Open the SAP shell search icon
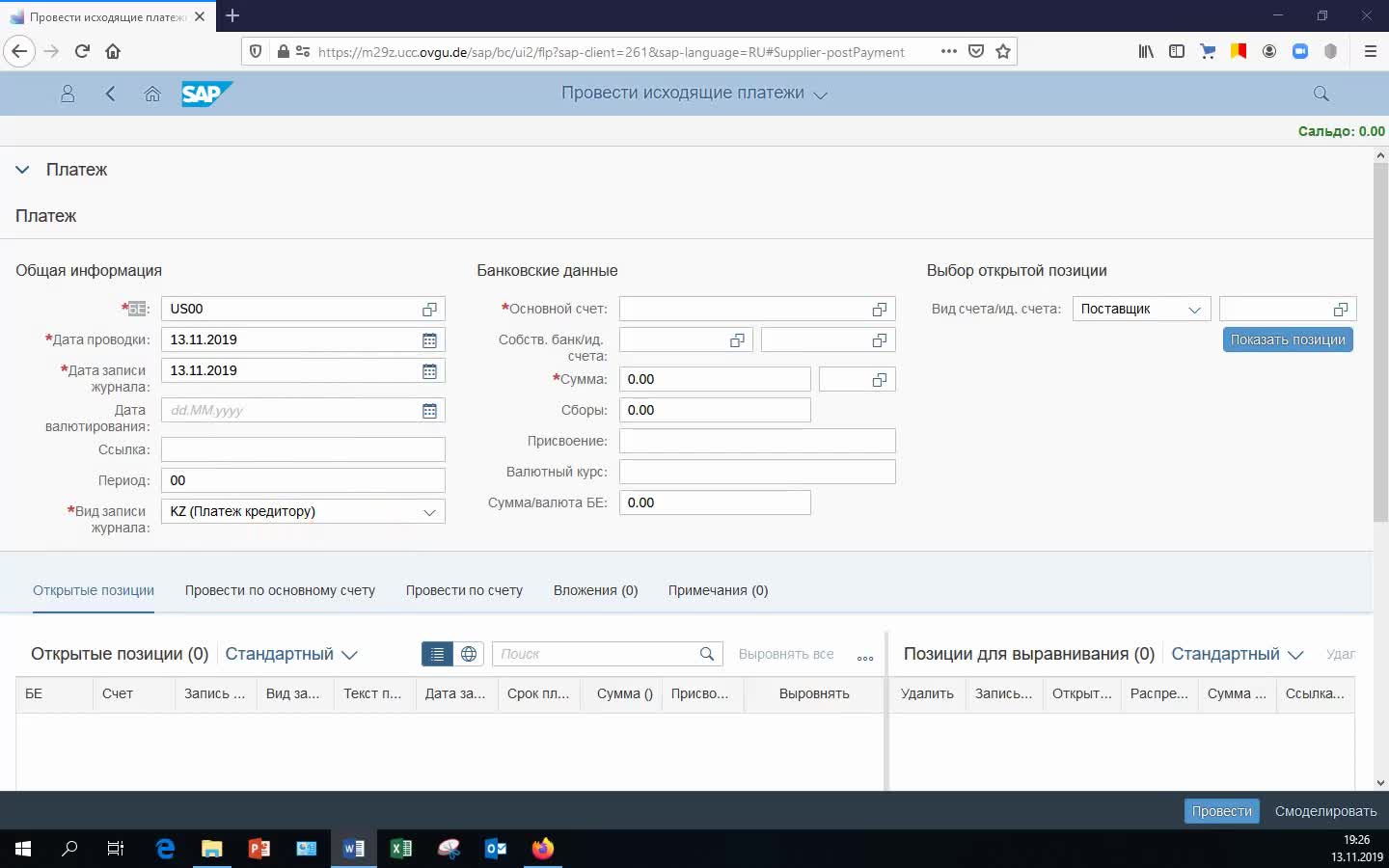 [1321, 94]
